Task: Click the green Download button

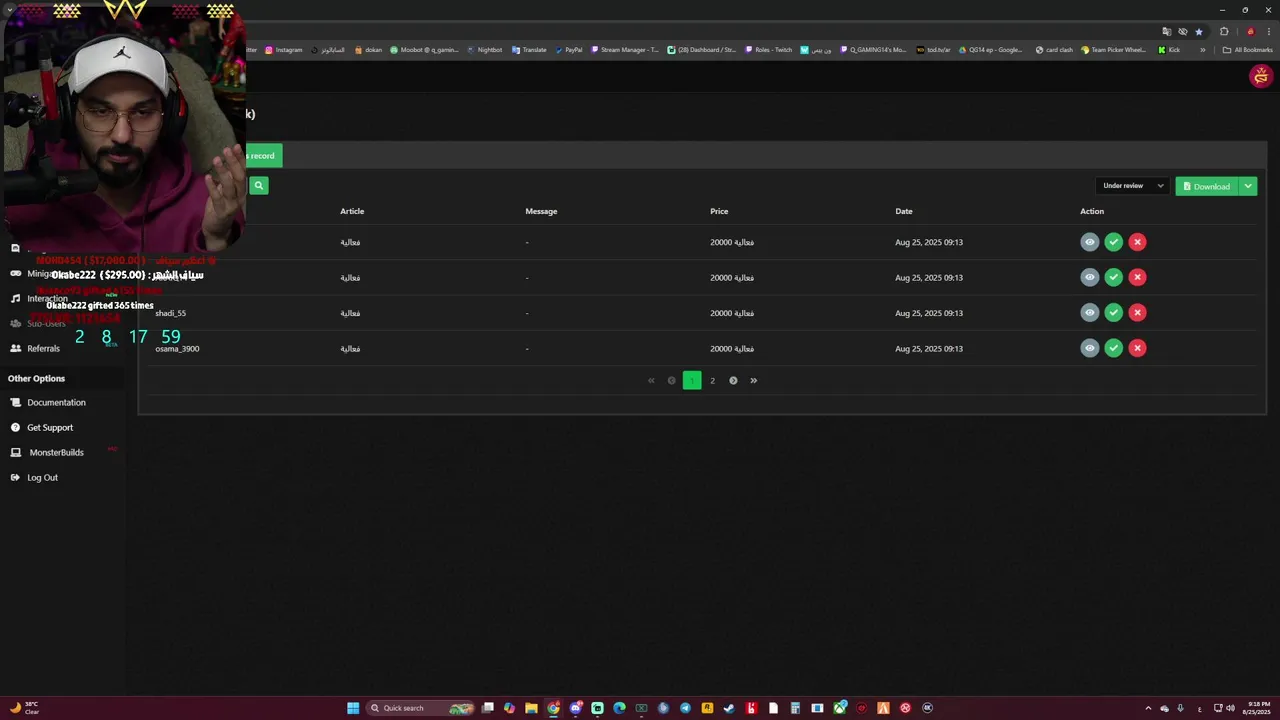Action: click(x=1207, y=186)
